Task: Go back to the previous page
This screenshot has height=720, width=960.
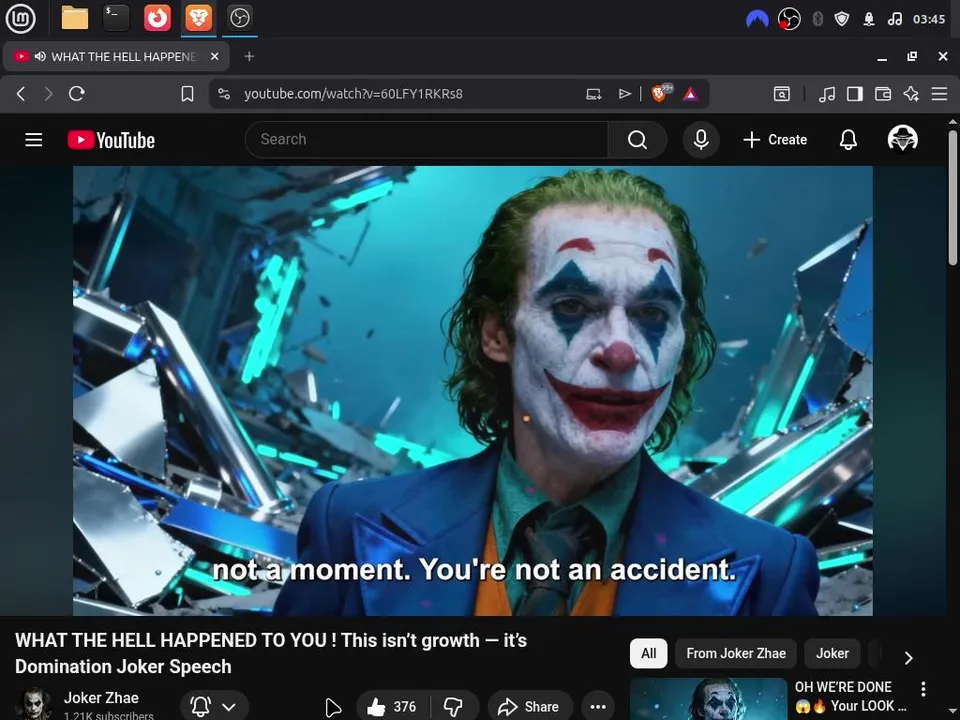Action: [21, 94]
